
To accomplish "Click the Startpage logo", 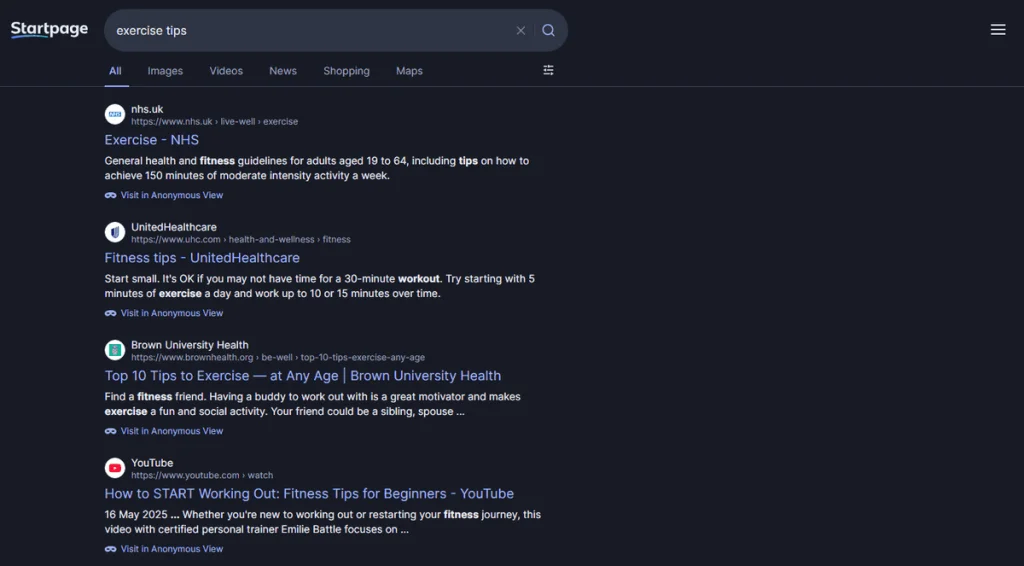I will pyautogui.click(x=49, y=29).
